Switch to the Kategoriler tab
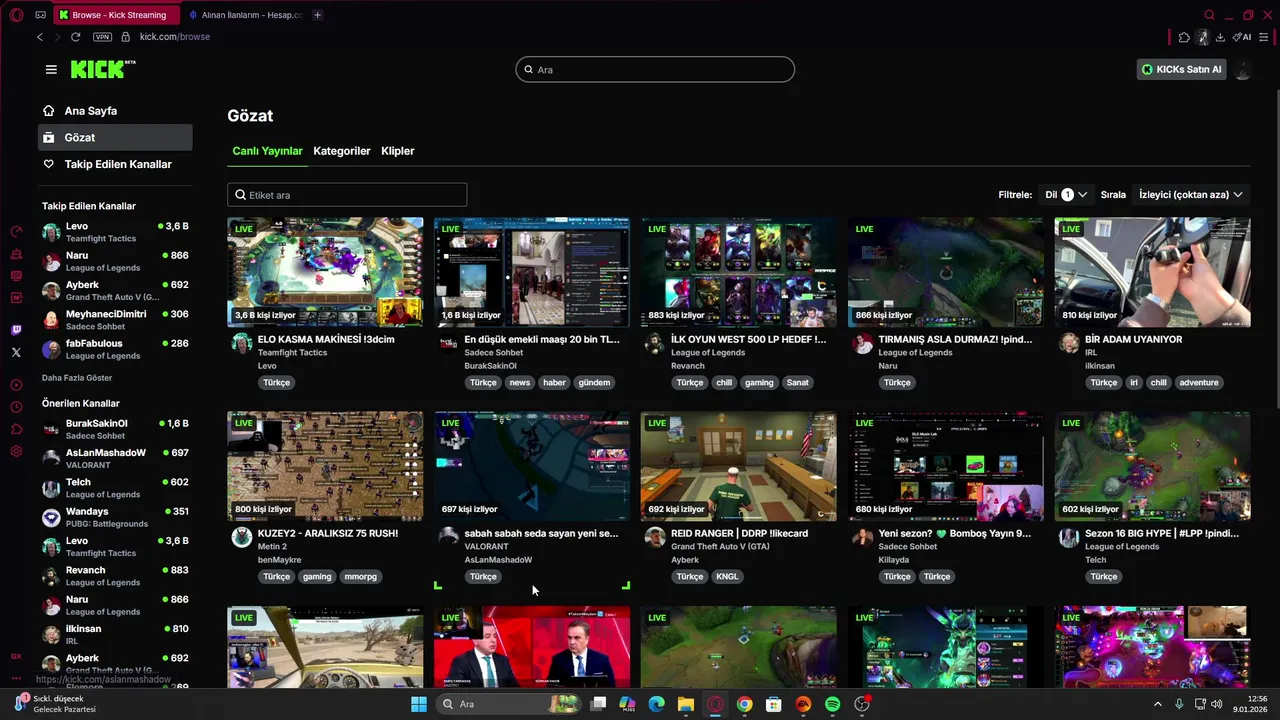1280x720 pixels. [342, 151]
